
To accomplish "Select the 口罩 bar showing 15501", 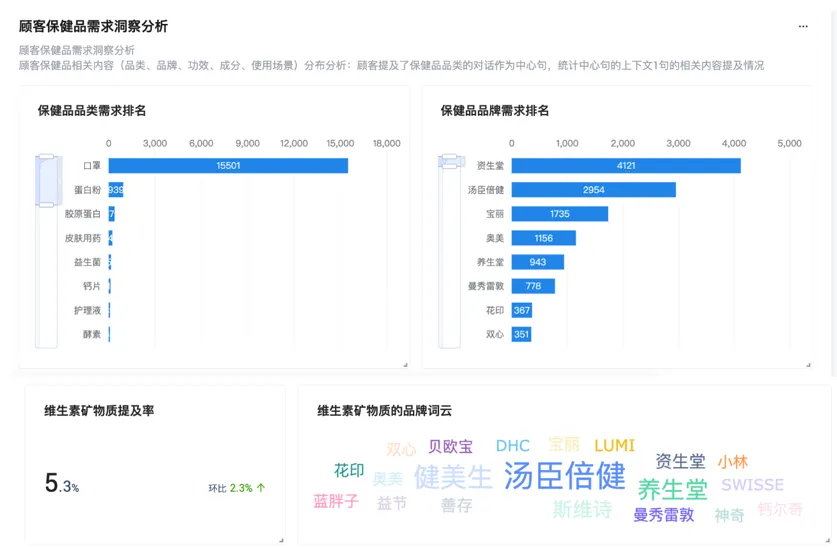I will (x=228, y=166).
